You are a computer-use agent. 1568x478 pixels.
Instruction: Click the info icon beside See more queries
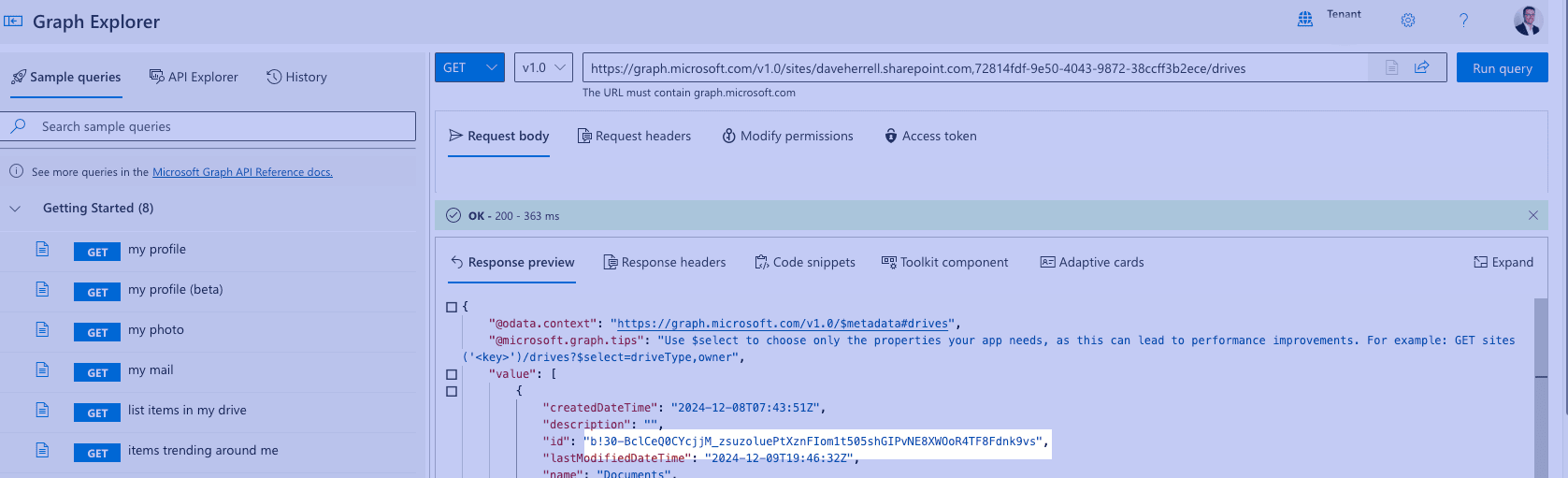coord(16,171)
